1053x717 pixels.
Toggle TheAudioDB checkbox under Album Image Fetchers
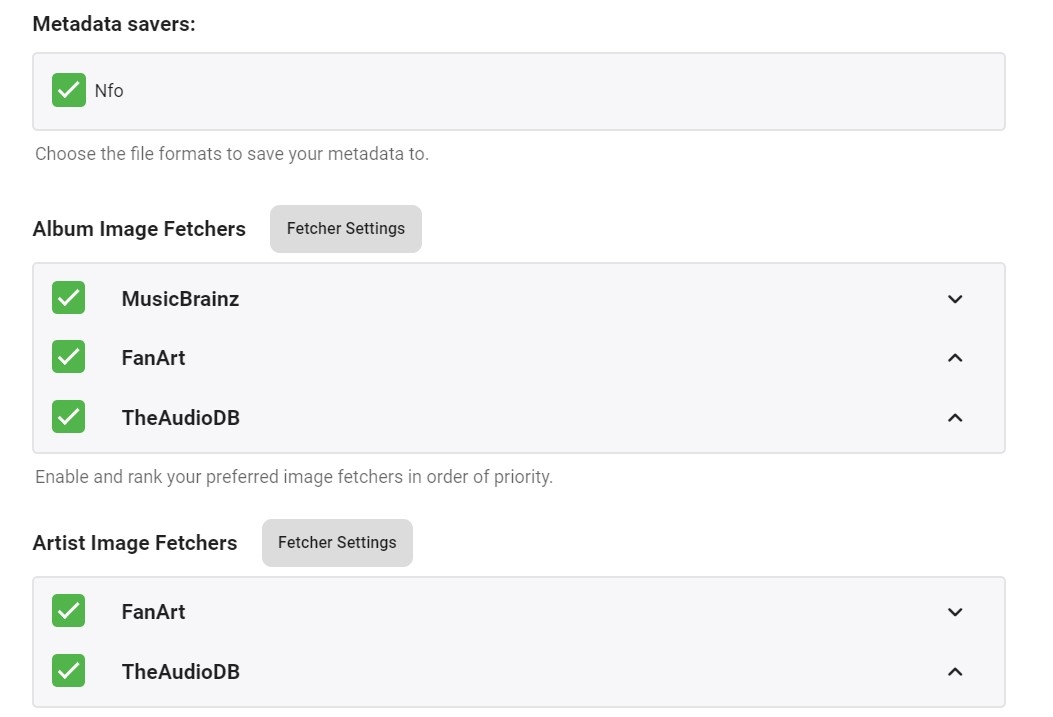pos(69,417)
